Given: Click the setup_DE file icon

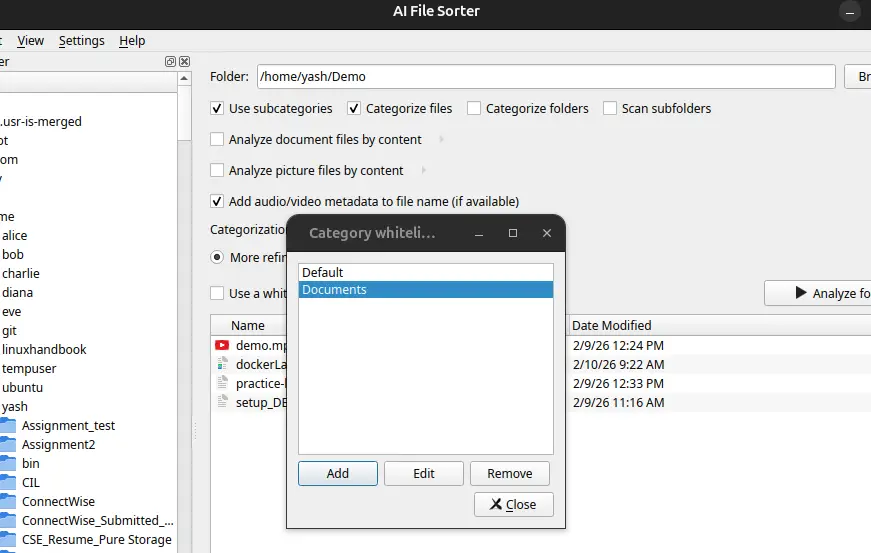Looking at the screenshot, I should (x=222, y=402).
